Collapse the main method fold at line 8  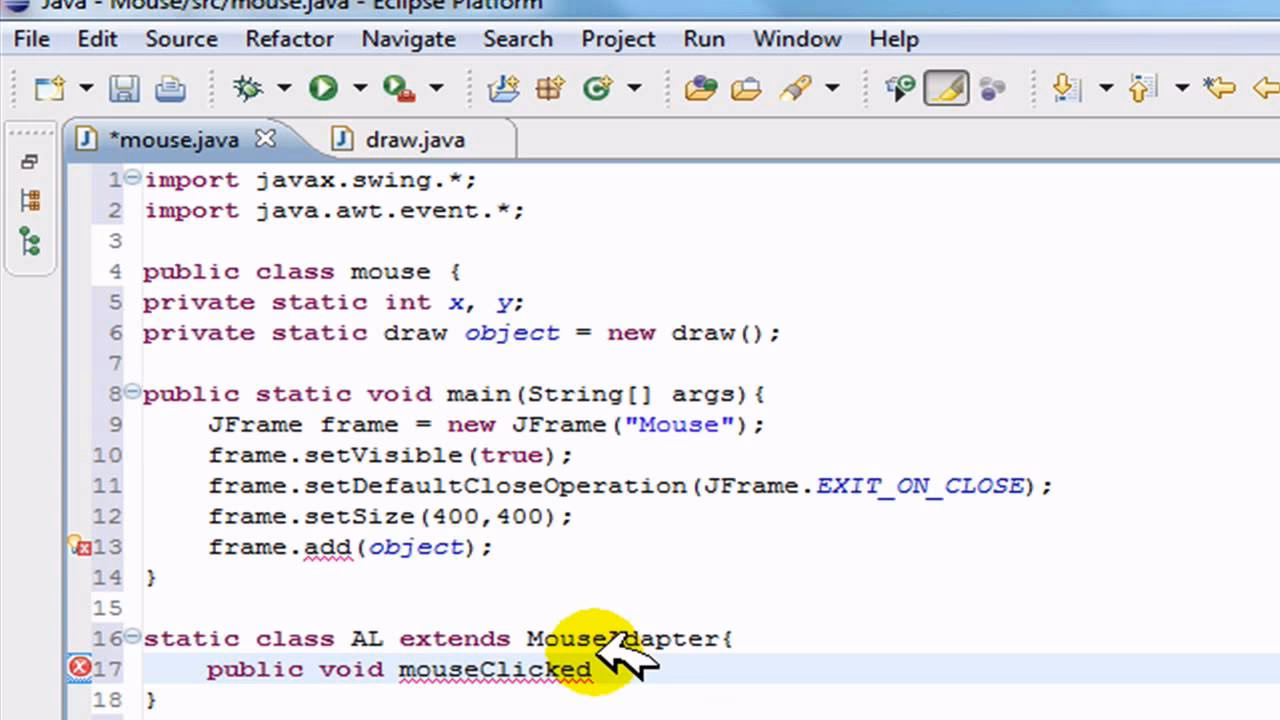(x=132, y=393)
